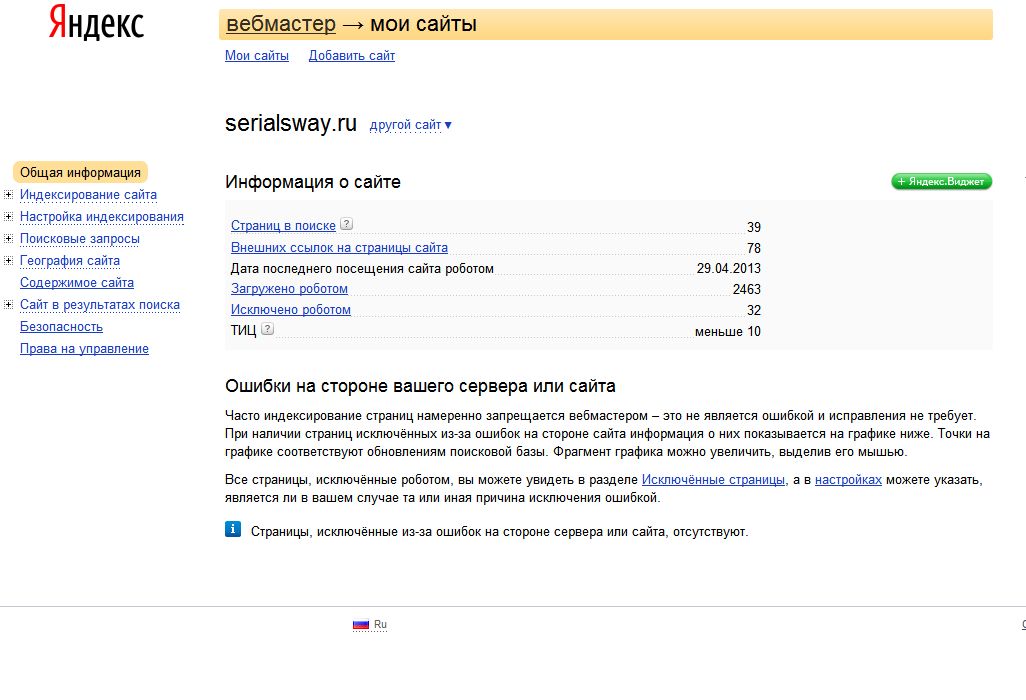Open Внешних ссылок на страницы сайта link
Screen dimensions: 1026x700
pos(339,248)
